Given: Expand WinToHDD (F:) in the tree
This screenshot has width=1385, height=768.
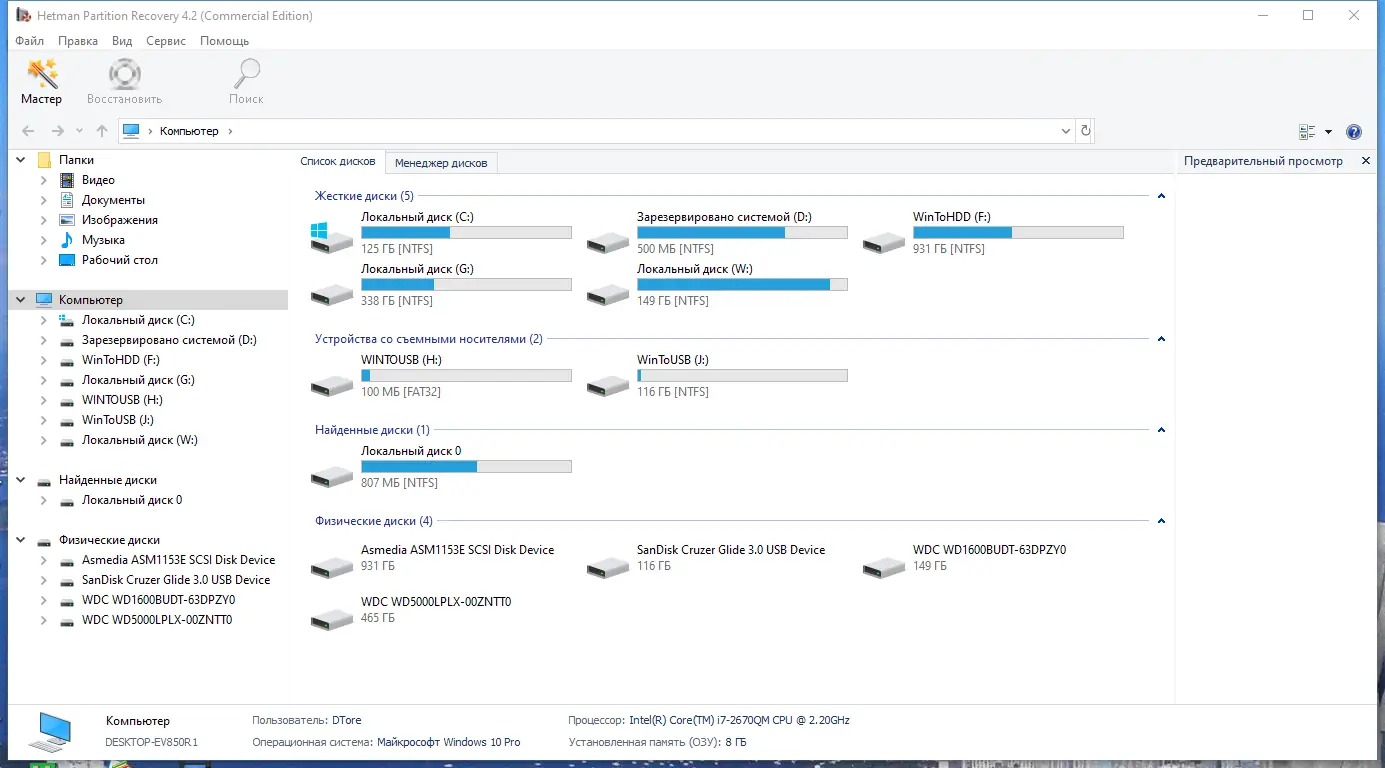Looking at the screenshot, I should [x=43, y=360].
